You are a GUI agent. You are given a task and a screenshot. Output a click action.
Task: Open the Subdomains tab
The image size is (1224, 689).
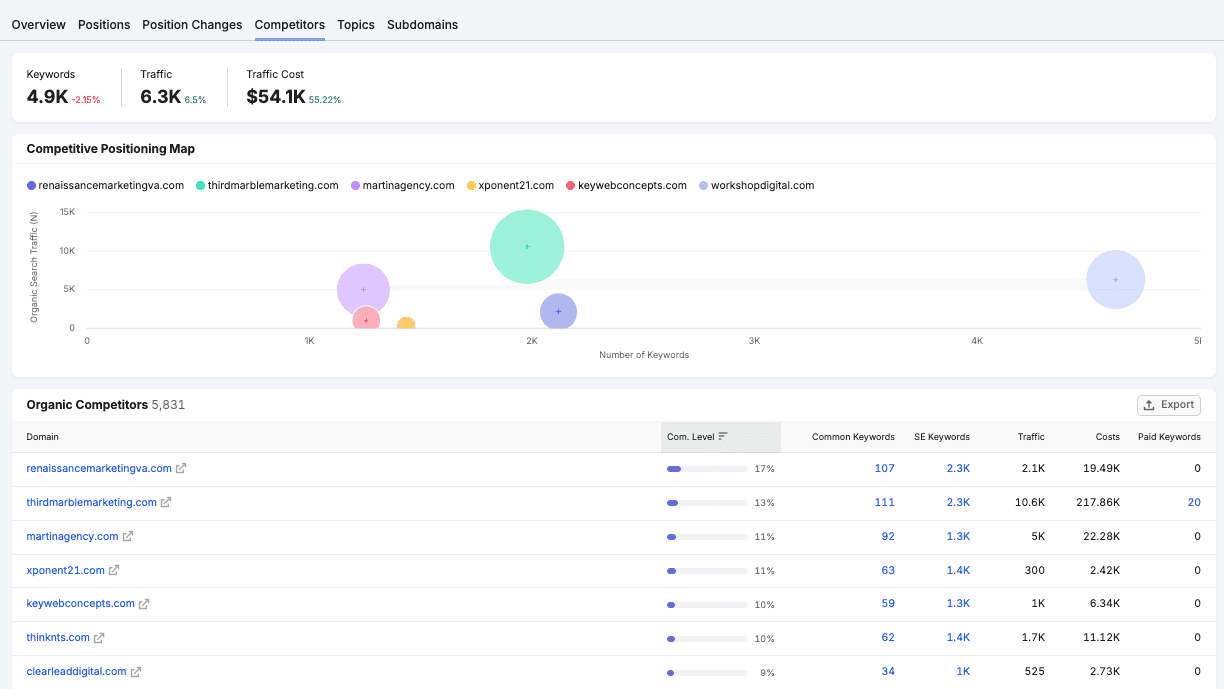click(422, 24)
